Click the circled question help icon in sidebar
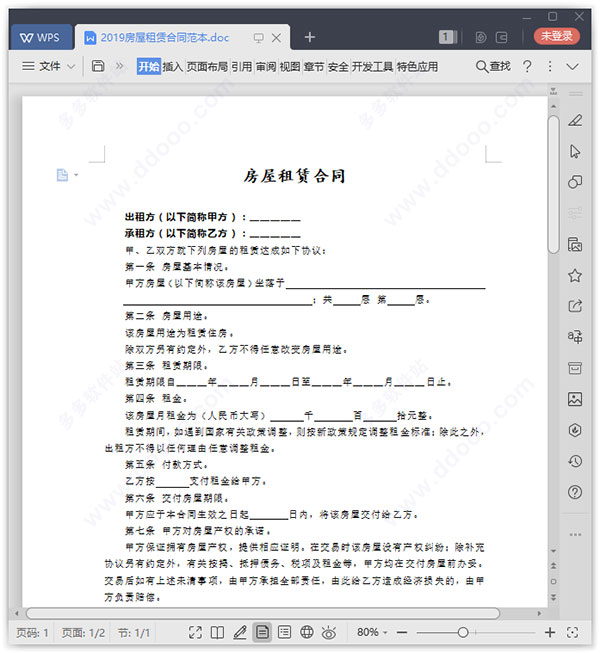 point(575,492)
